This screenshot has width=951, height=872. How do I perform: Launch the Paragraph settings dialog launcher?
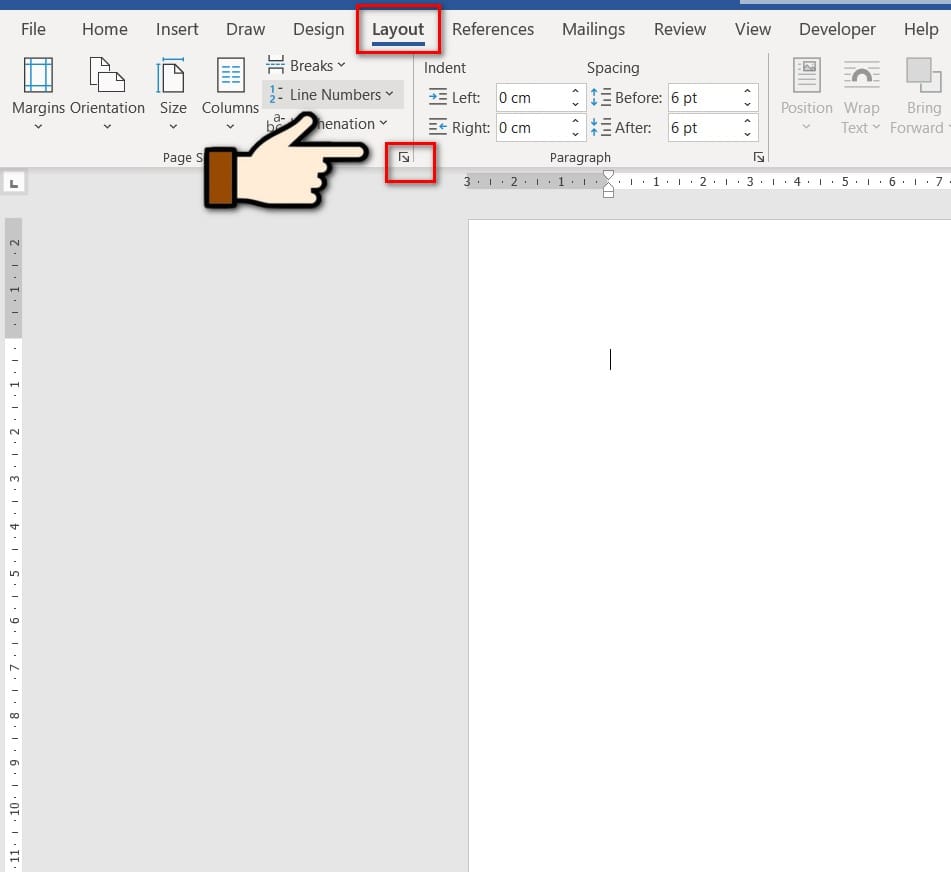pyautogui.click(x=758, y=158)
